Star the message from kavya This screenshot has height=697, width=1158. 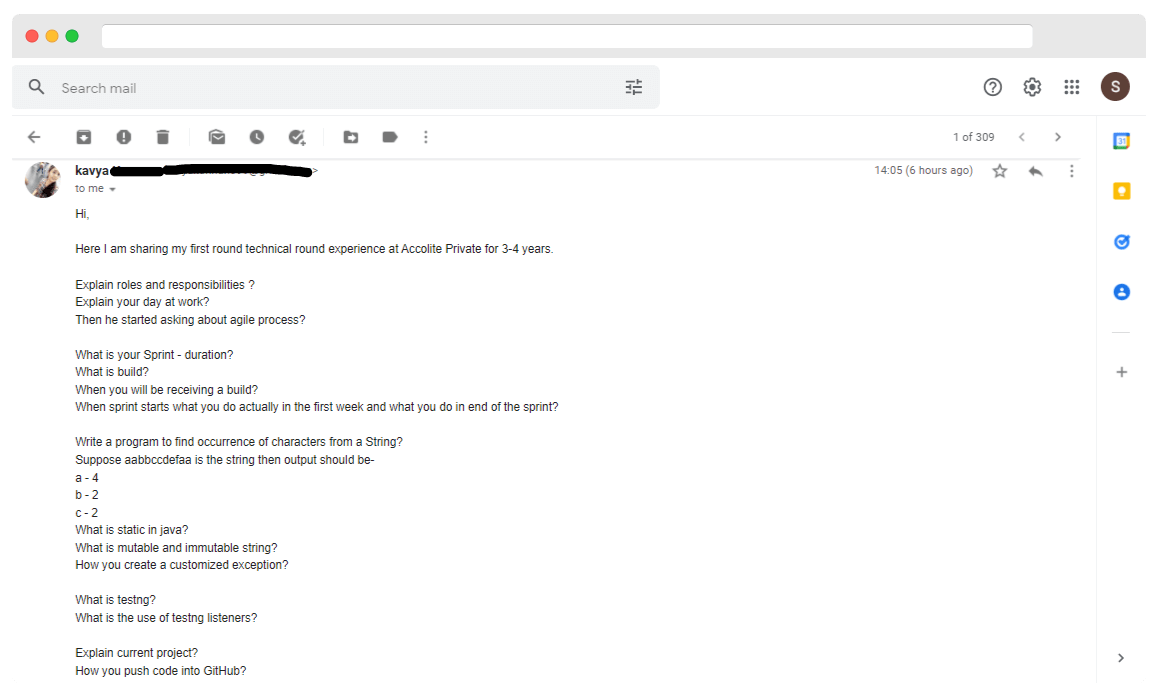pyautogui.click(x=1000, y=171)
